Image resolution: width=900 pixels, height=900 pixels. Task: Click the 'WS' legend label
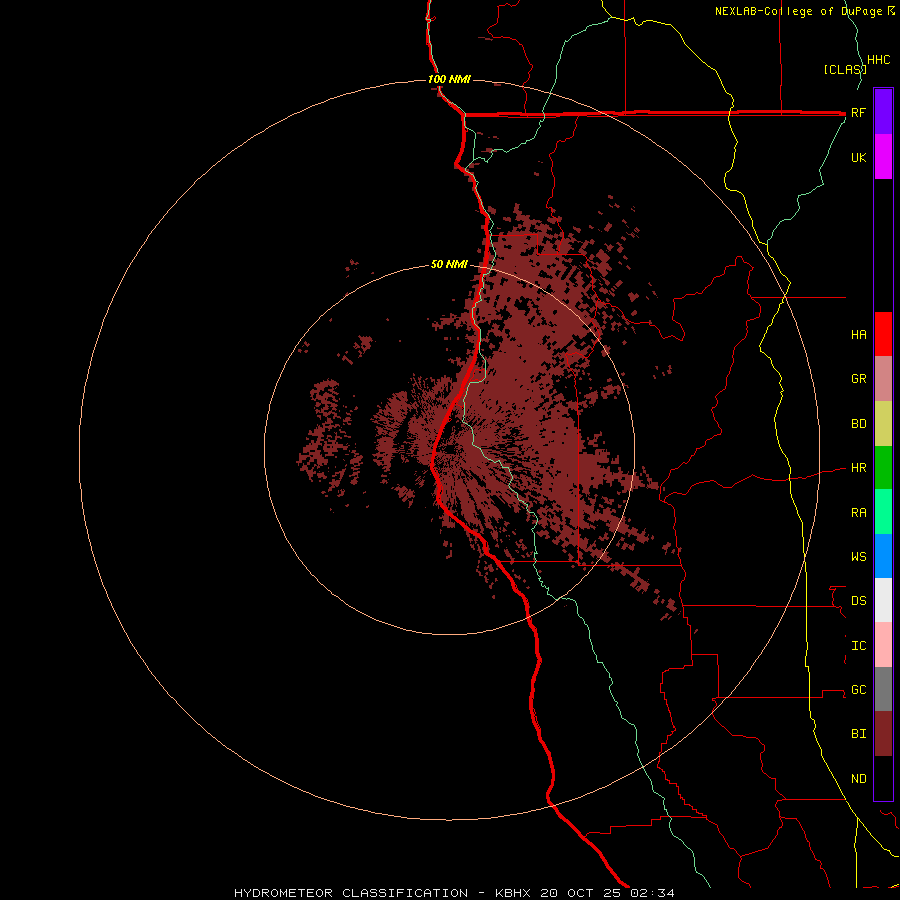click(x=858, y=557)
